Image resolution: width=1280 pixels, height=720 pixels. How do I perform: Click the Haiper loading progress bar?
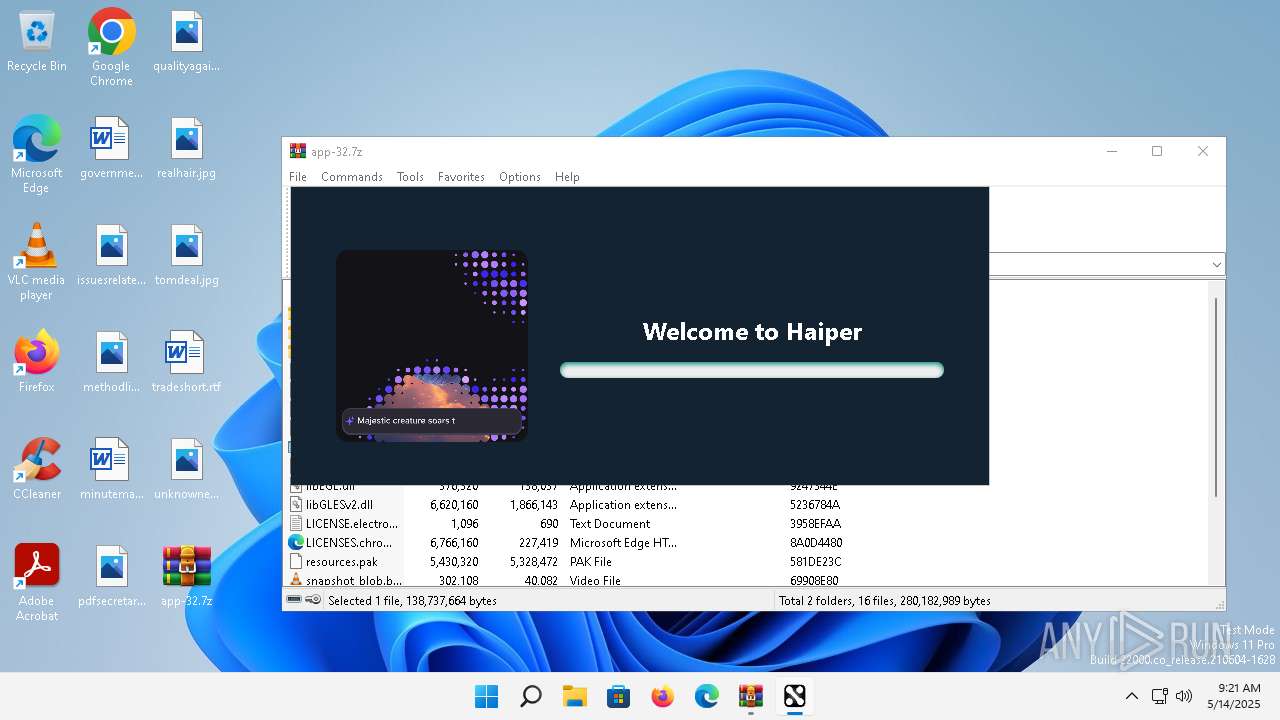tap(752, 370)
